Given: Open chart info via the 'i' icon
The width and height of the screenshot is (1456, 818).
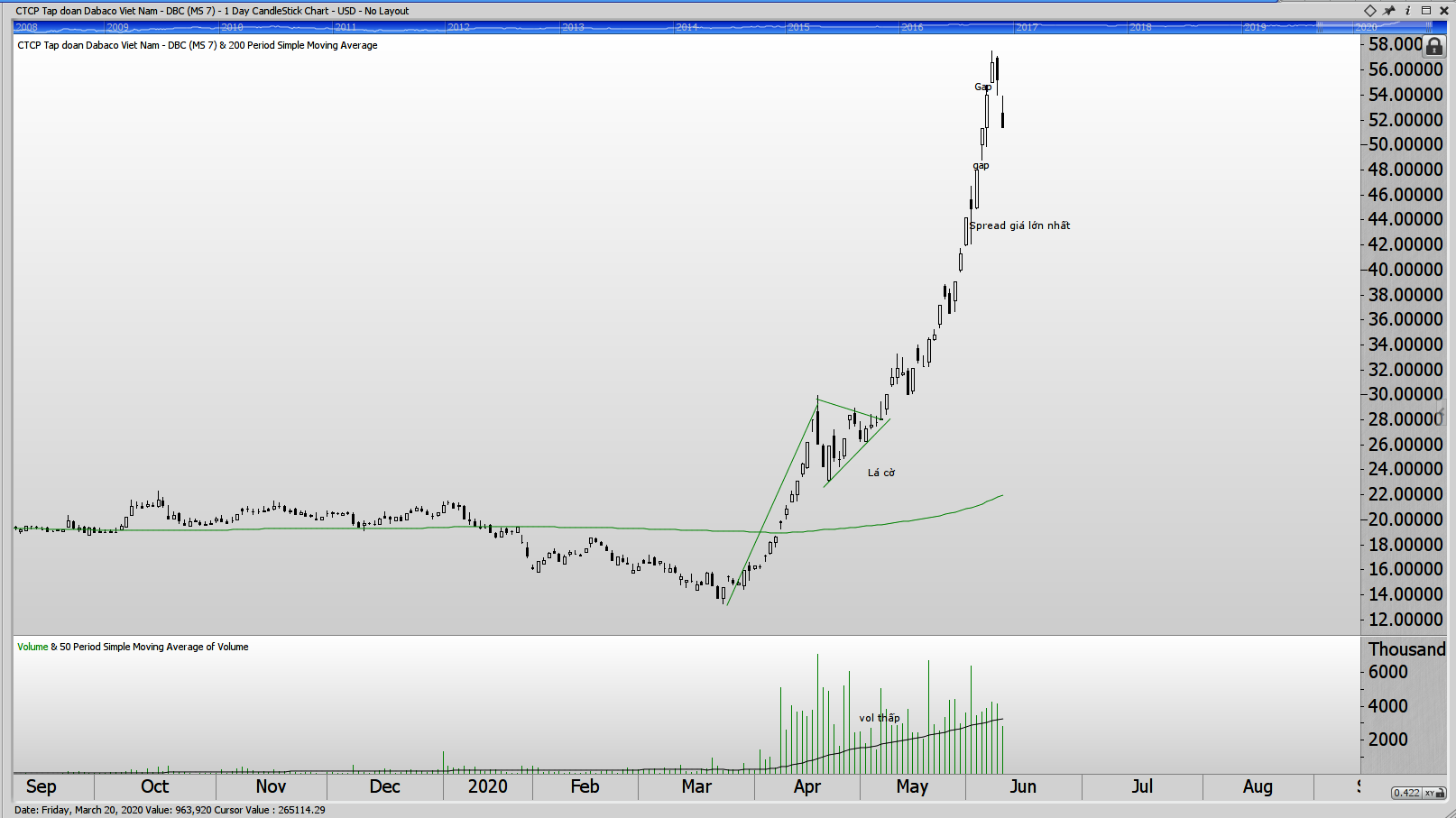Looking at the screenshot, I should click(1407, 11).
